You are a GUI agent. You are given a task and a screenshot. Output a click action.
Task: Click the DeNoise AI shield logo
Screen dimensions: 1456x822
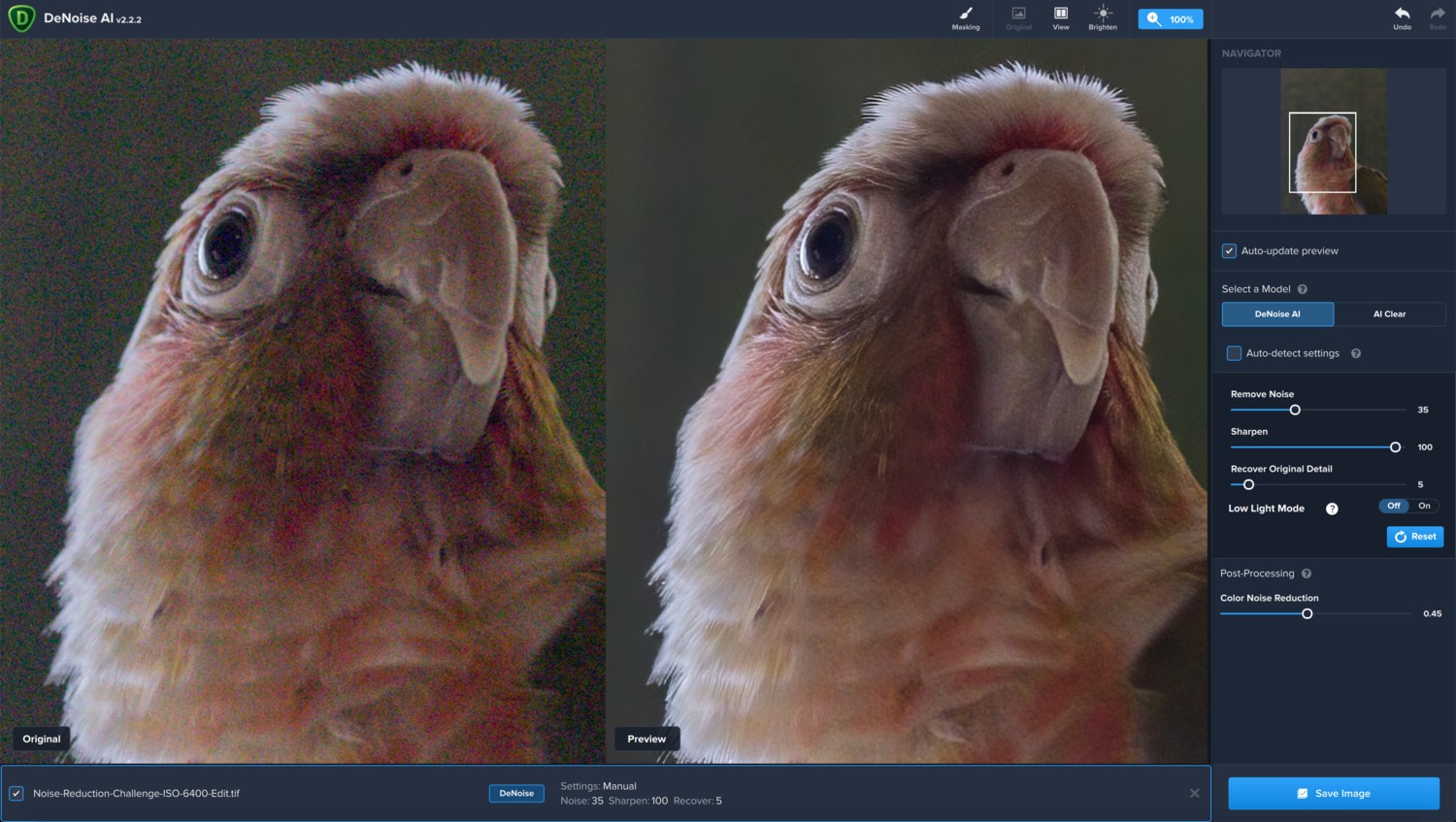click(x=21, y=18)
